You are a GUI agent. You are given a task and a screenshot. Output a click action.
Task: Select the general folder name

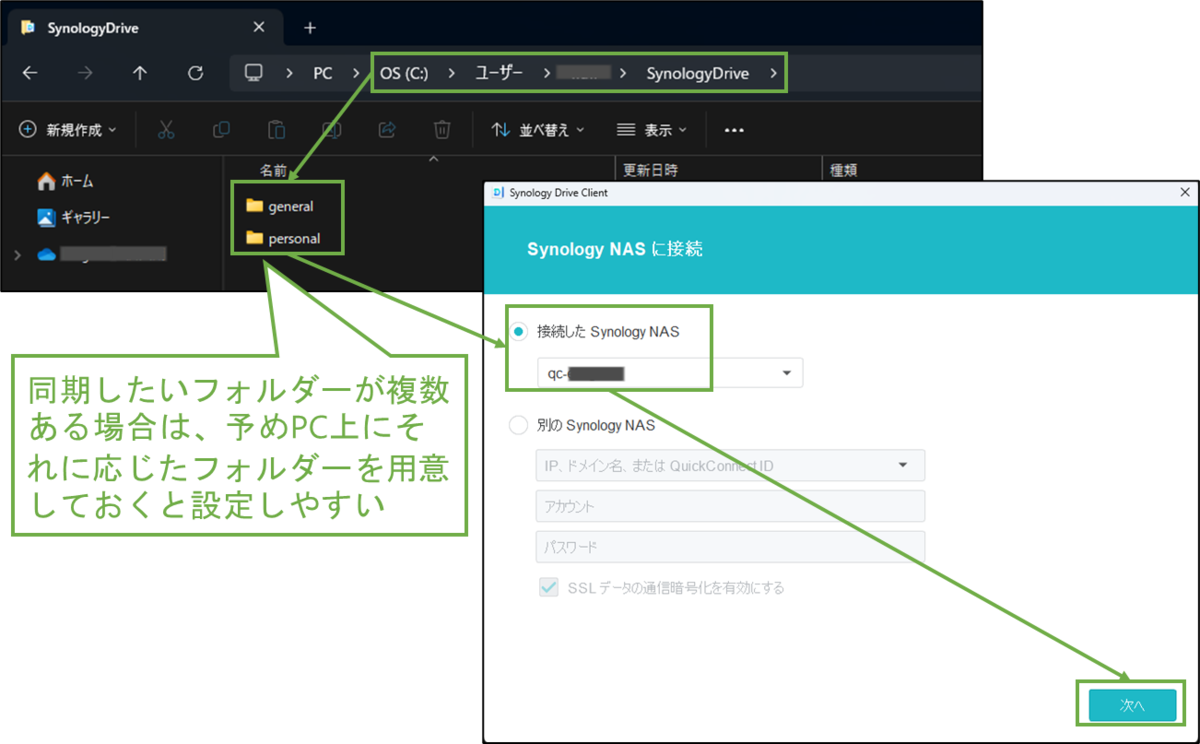point(291,206)
